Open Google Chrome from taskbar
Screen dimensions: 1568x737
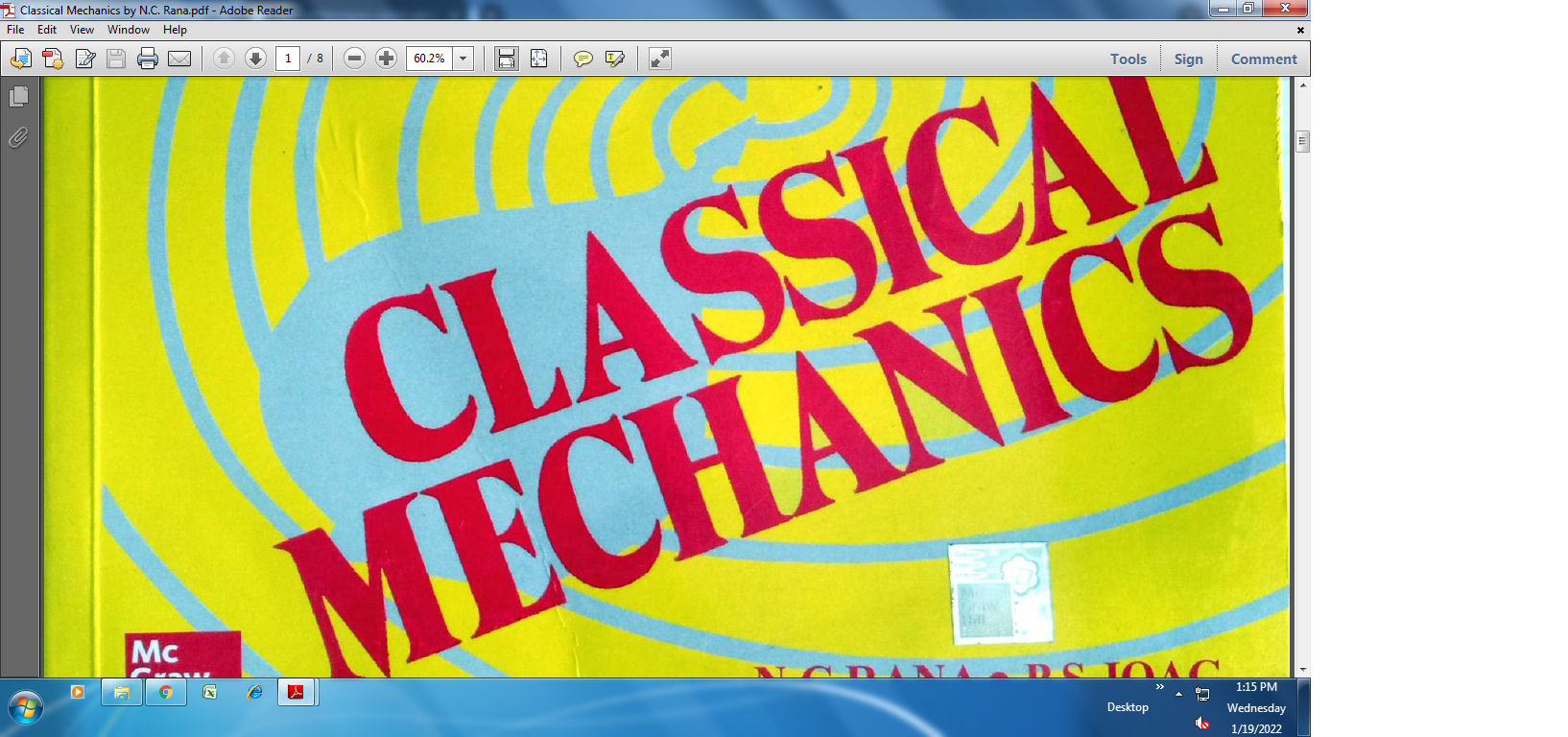[166, 692]
